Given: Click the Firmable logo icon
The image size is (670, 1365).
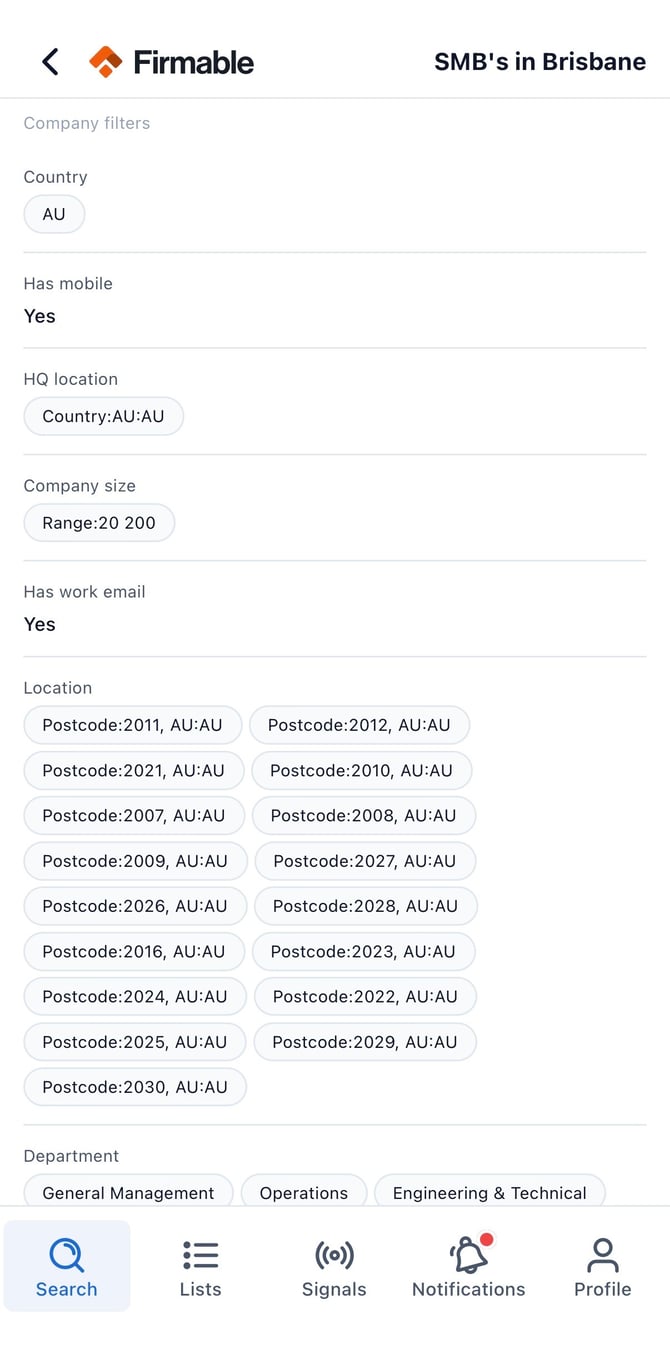Looking at the screenshot, I should click(x=105, y=62).
